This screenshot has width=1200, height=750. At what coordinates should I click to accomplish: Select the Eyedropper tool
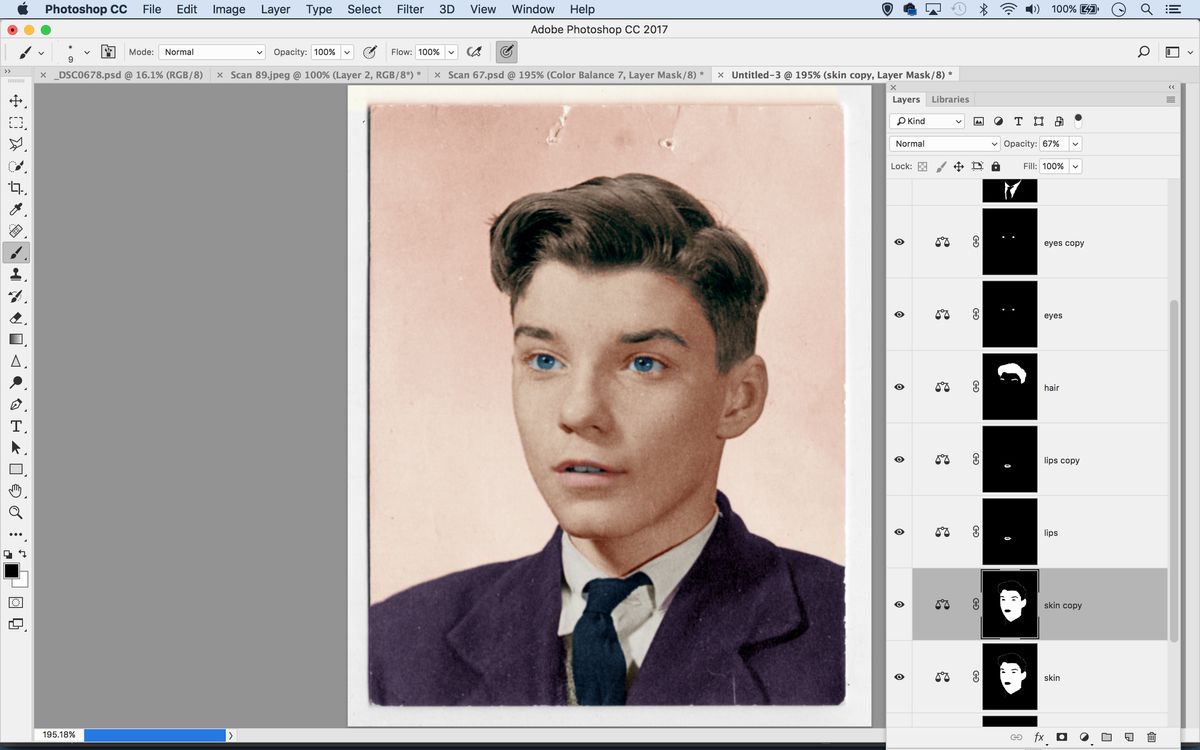(16, 209)
